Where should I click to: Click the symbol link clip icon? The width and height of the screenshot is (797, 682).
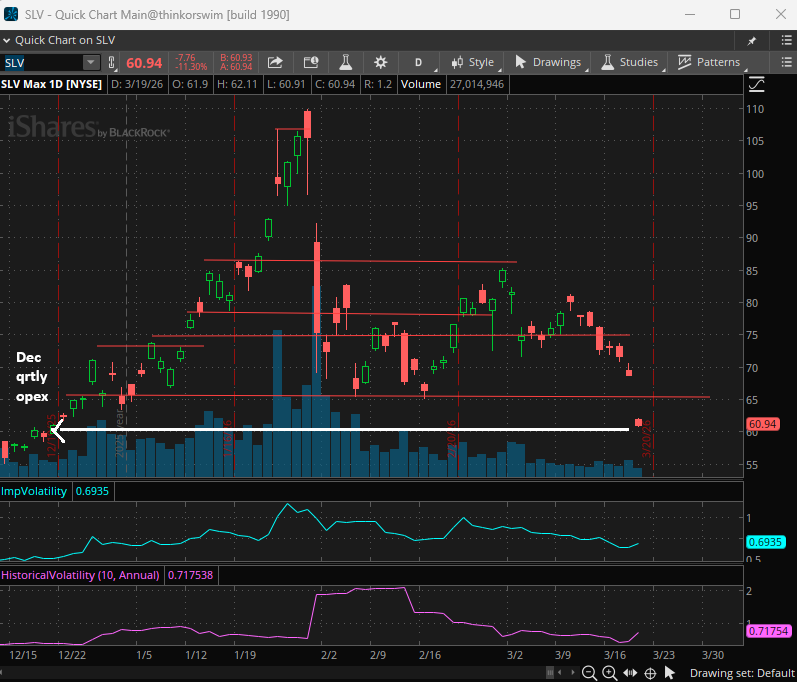112,63
